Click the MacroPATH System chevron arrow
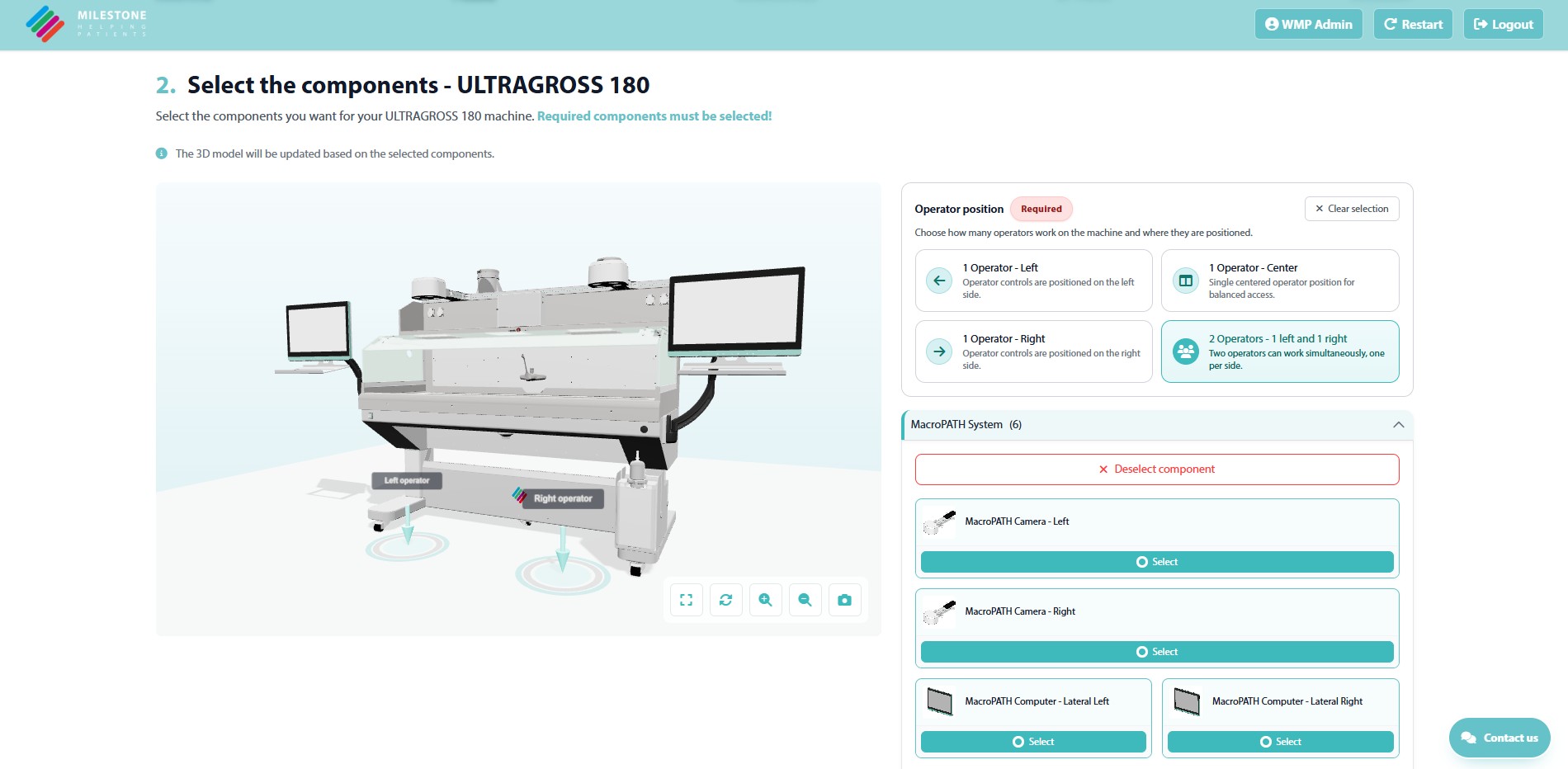1568x769 pixels. [x=1398, y=425]
